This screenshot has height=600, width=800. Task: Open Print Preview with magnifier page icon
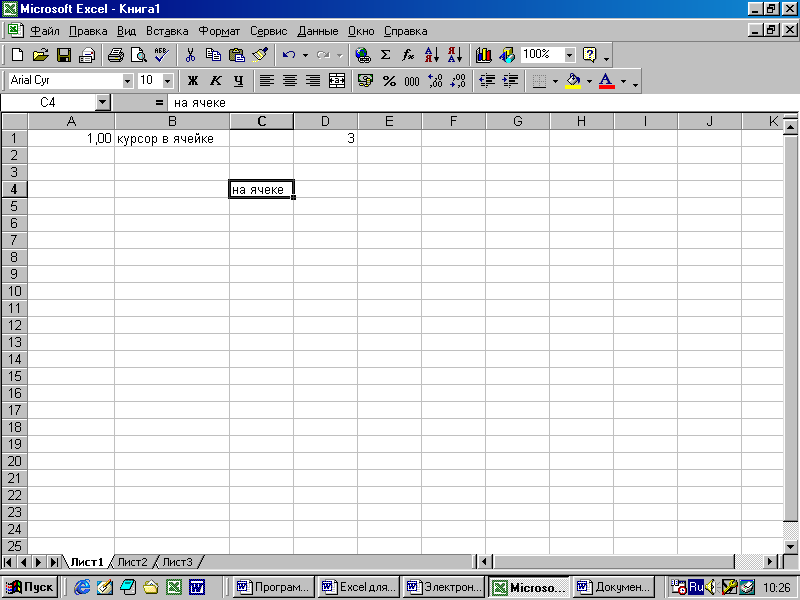coord(139,55)
